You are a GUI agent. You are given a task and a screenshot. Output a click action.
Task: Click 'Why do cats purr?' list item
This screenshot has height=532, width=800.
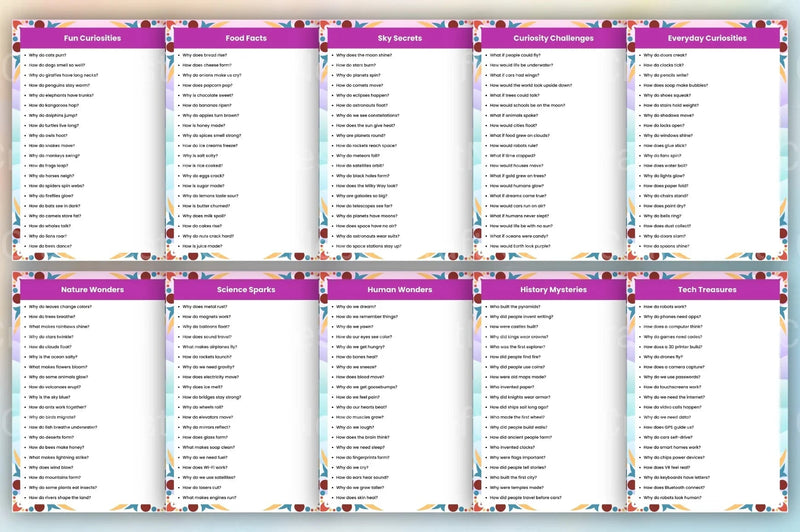[47, 55]
